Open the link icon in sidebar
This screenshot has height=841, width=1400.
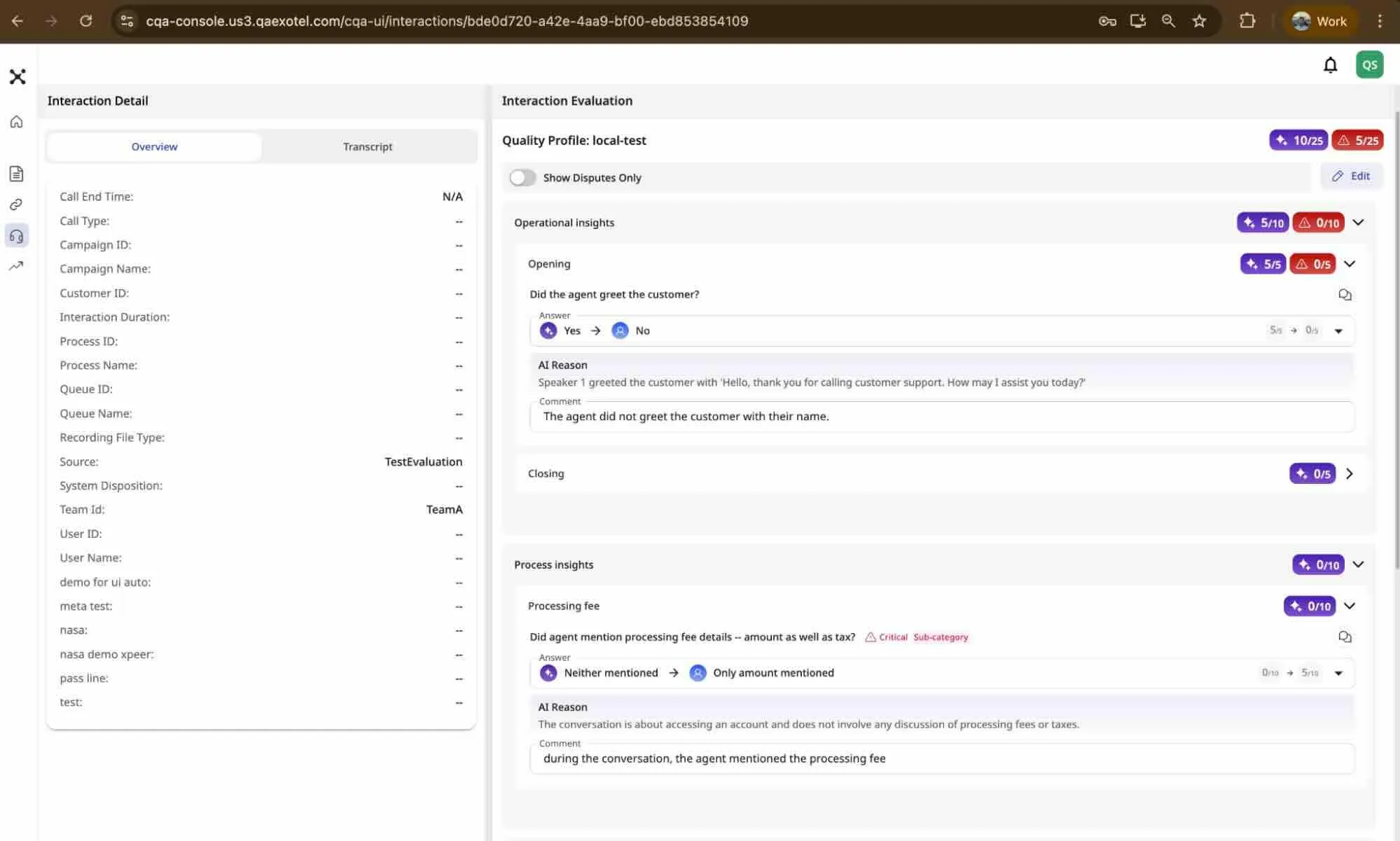(x=17, y=204)
